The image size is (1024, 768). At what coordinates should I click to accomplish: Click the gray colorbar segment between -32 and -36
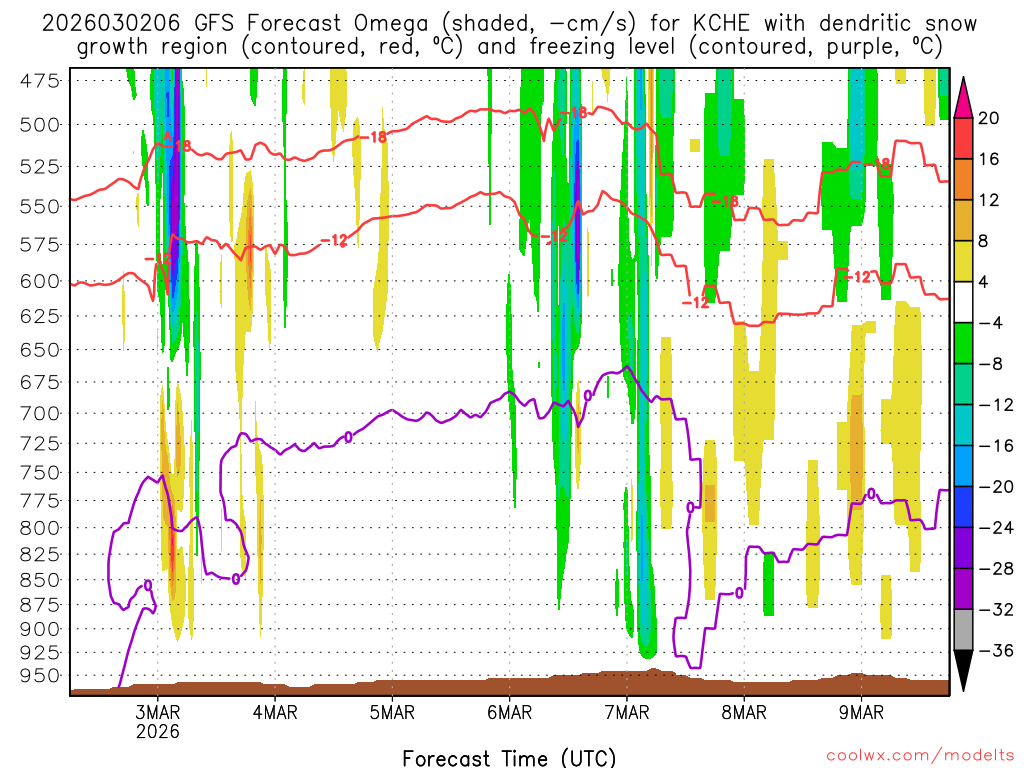[963, 630]
